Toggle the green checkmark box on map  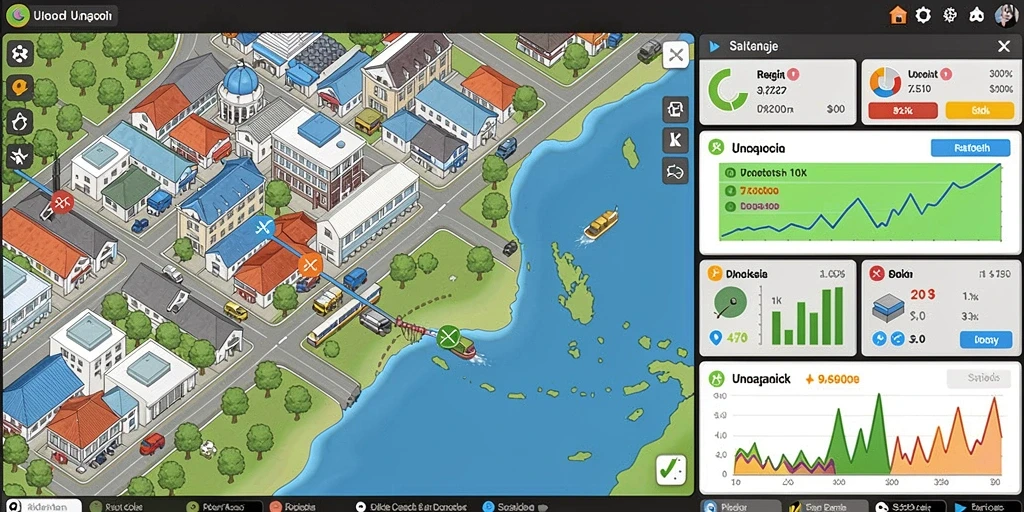(671, 469)
